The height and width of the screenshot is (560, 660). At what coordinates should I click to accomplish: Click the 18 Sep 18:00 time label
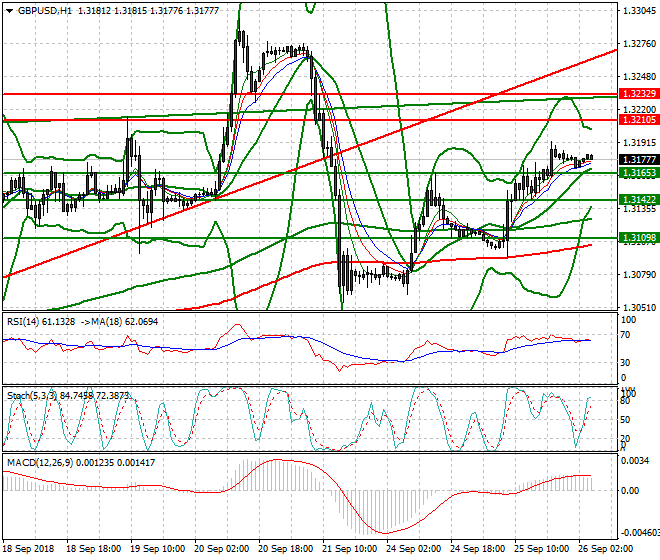click(x=93, y=549)
